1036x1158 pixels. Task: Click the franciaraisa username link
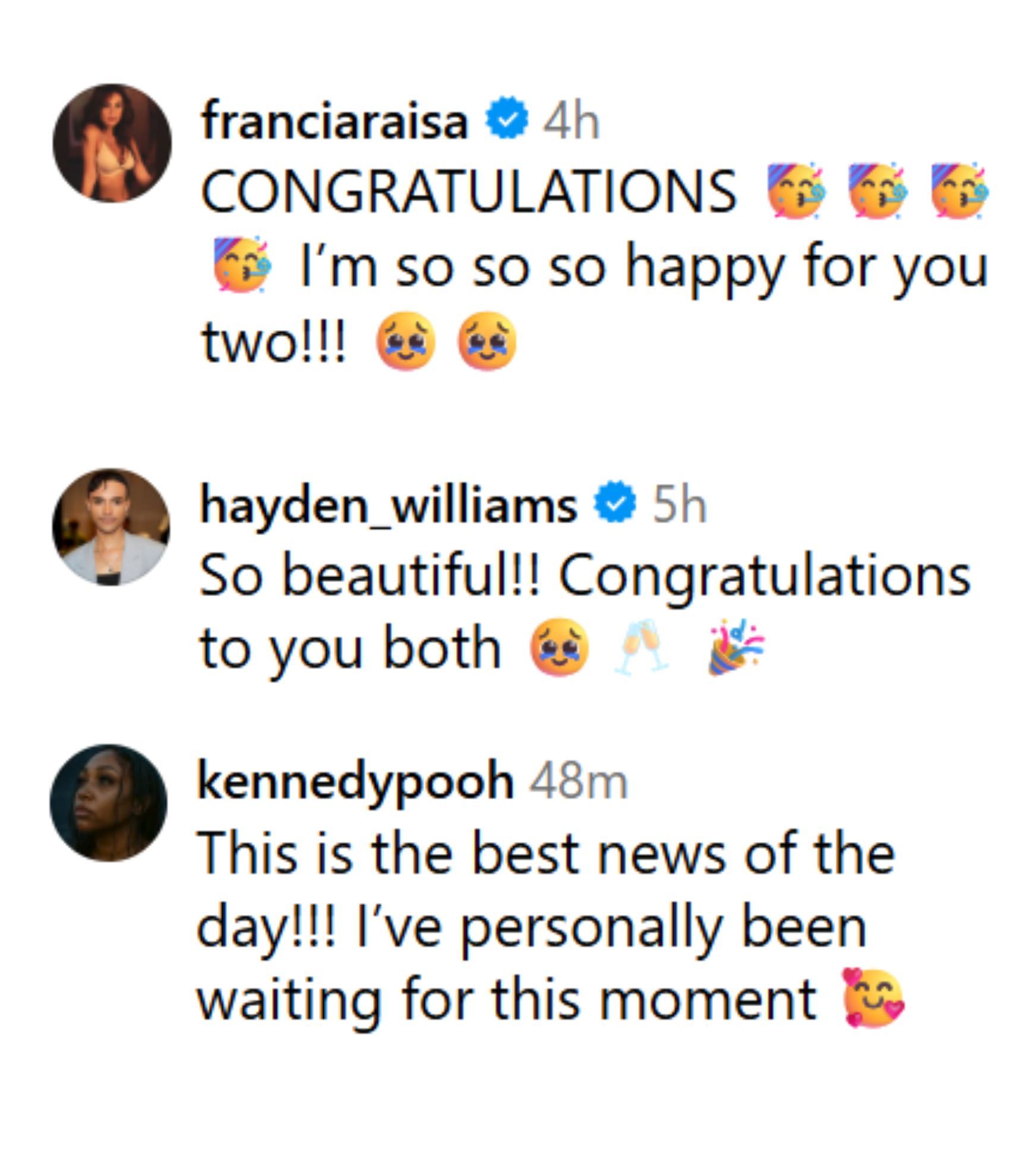pyautogui.click(x=334, y=121)
